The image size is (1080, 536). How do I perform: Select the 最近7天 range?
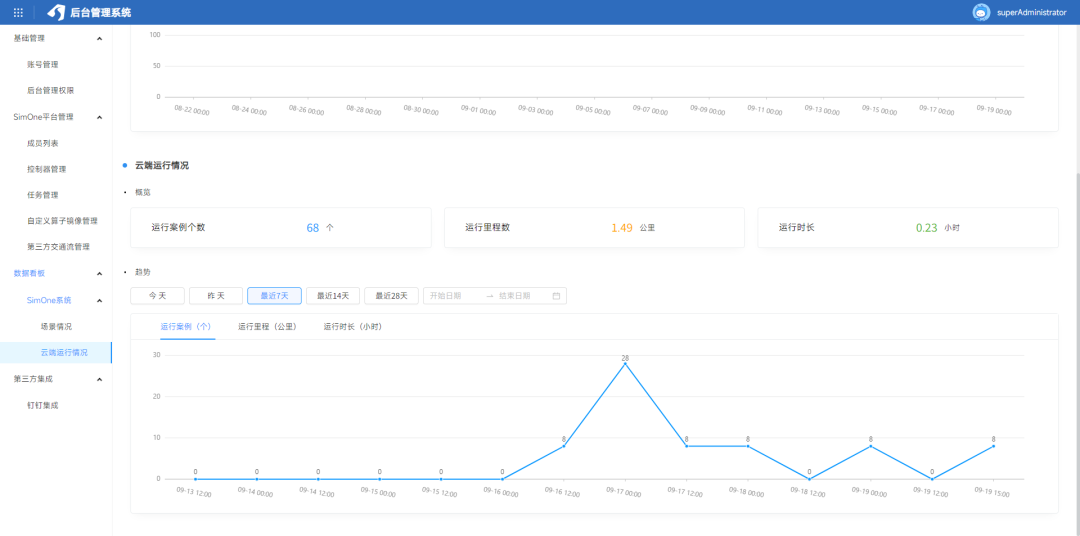274,296
